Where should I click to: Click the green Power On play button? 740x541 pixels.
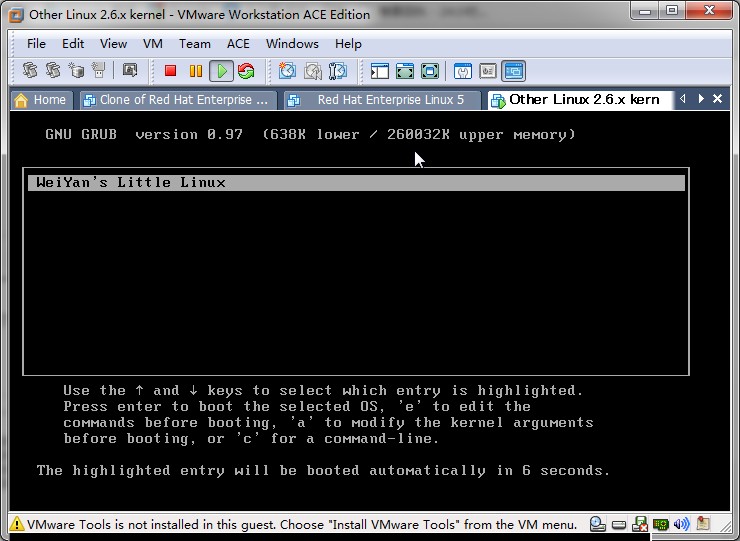221,71
